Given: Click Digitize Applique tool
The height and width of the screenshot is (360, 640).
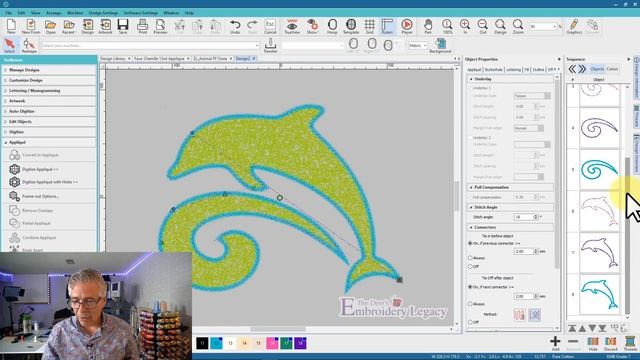Looking at the screenshot, I should click(x=40, y=169).
